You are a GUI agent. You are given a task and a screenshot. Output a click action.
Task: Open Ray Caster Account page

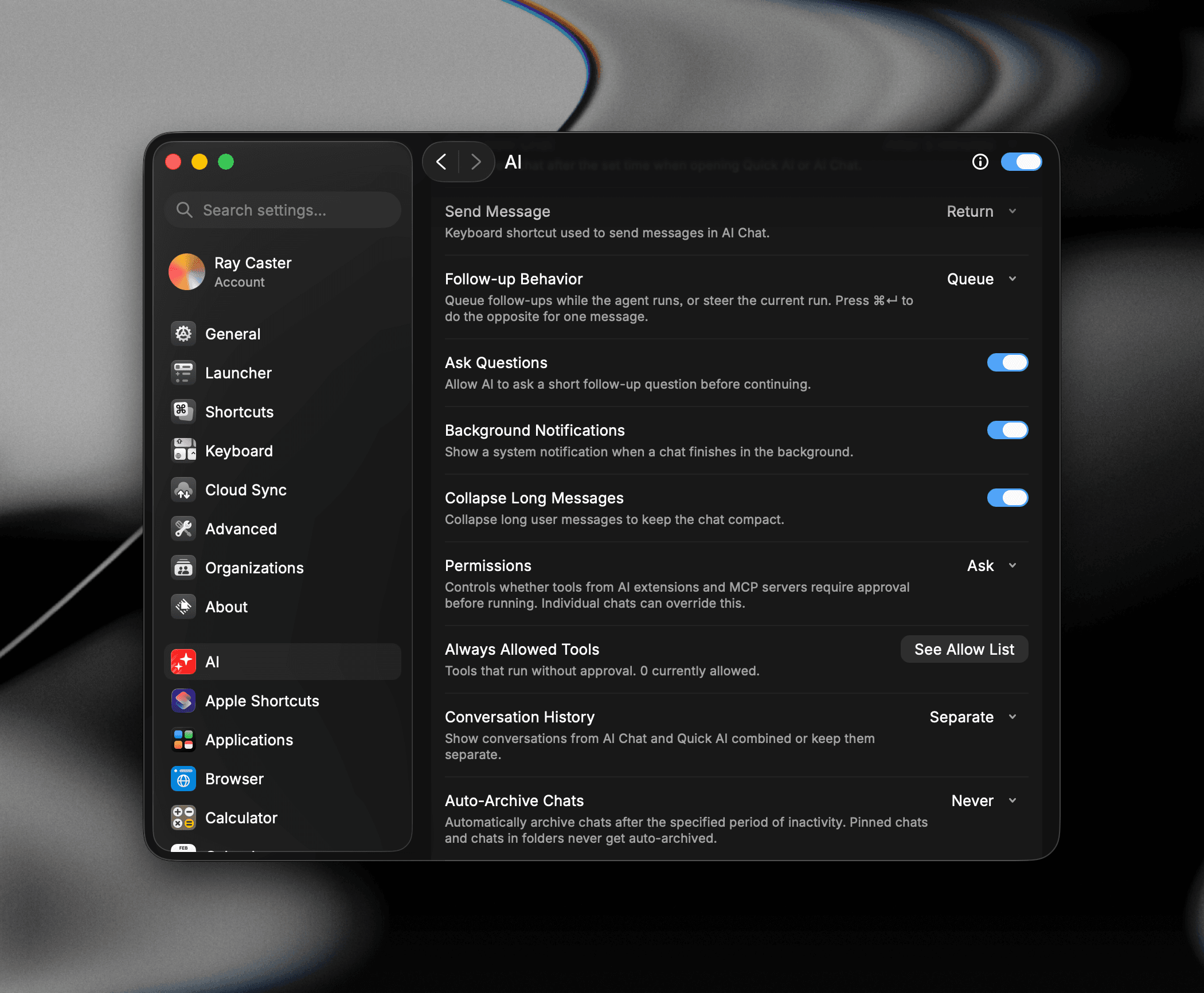[283, 272]
